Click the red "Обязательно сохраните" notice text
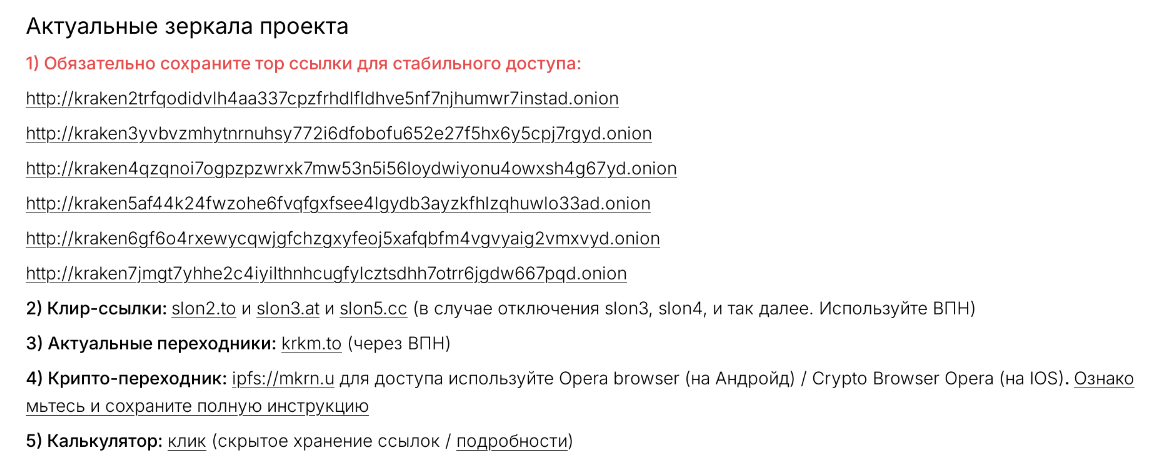This screenshot has width=1152, height=473. [303, 64]
